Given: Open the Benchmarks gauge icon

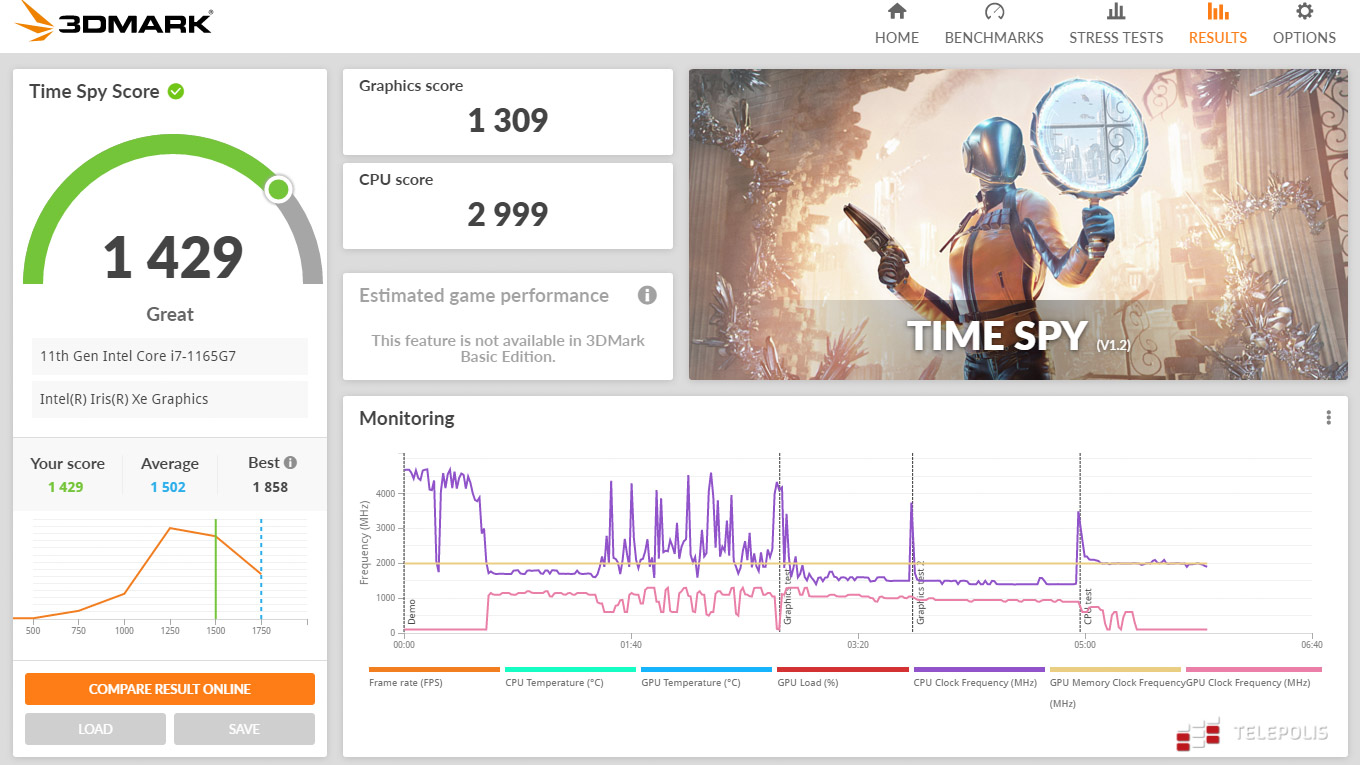Looking at the screenshot, I should (994, 12).
